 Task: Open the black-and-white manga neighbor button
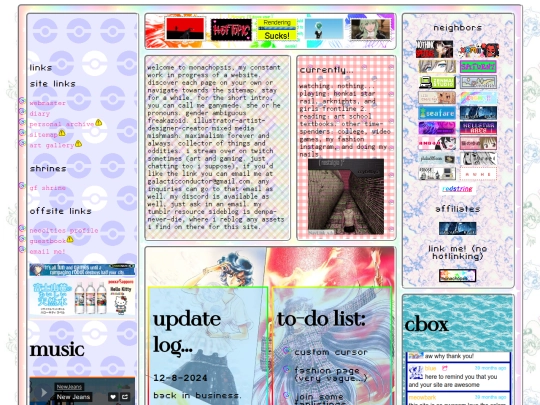pyautogui.click(x=478, y=158)
